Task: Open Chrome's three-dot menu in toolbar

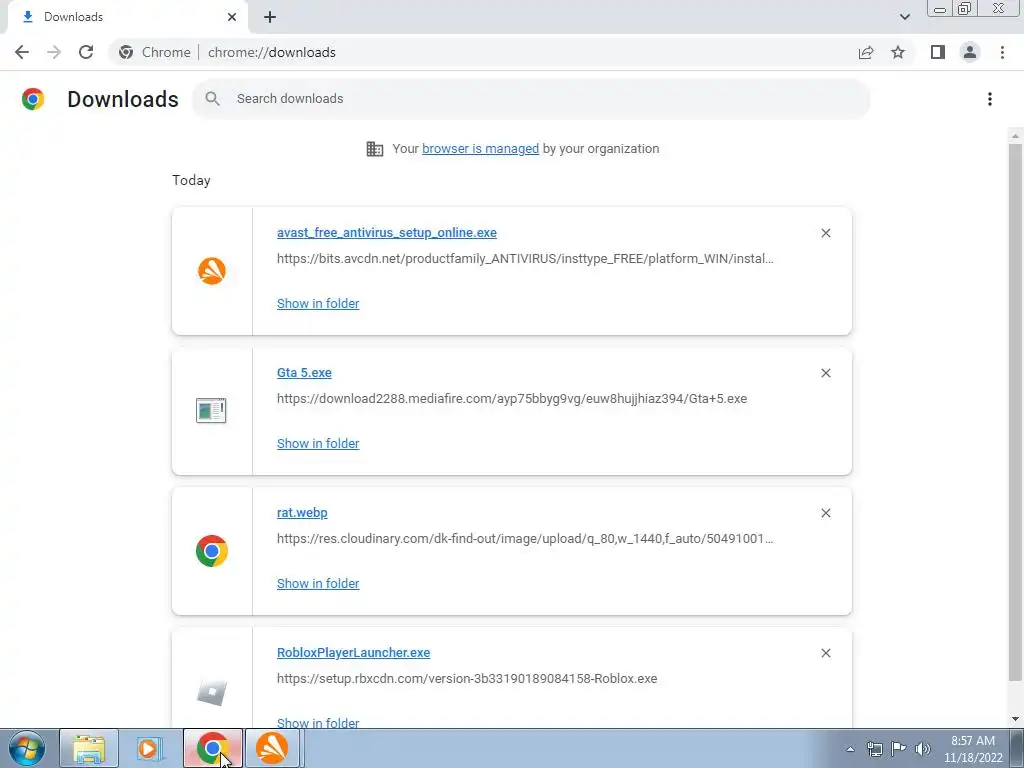Action: [x=1002, y=52]
